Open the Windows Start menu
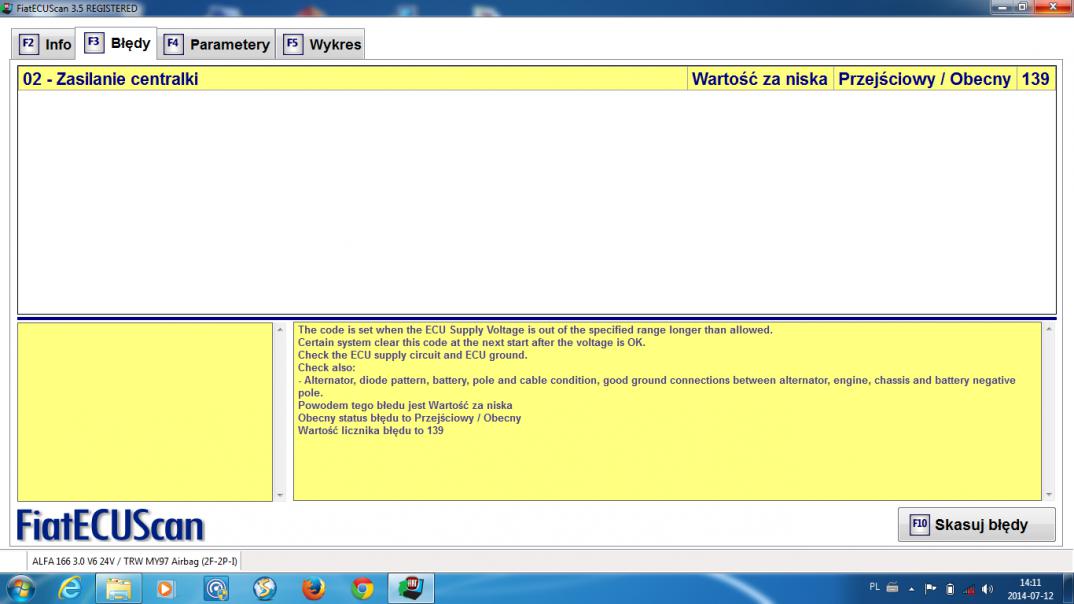The image size is (1074, 604). [20, 588]
